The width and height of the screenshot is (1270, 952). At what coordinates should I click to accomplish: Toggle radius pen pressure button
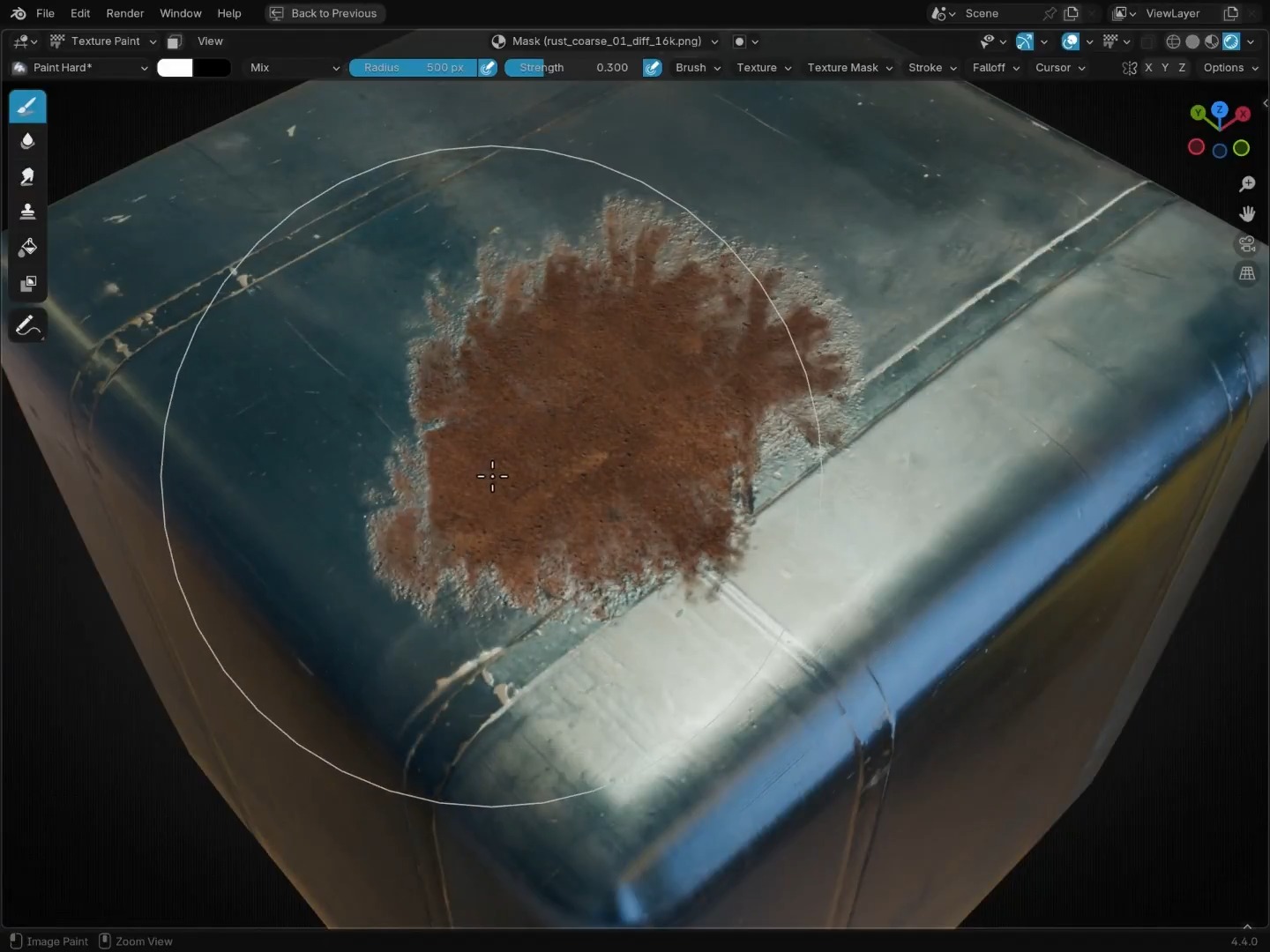488,68
